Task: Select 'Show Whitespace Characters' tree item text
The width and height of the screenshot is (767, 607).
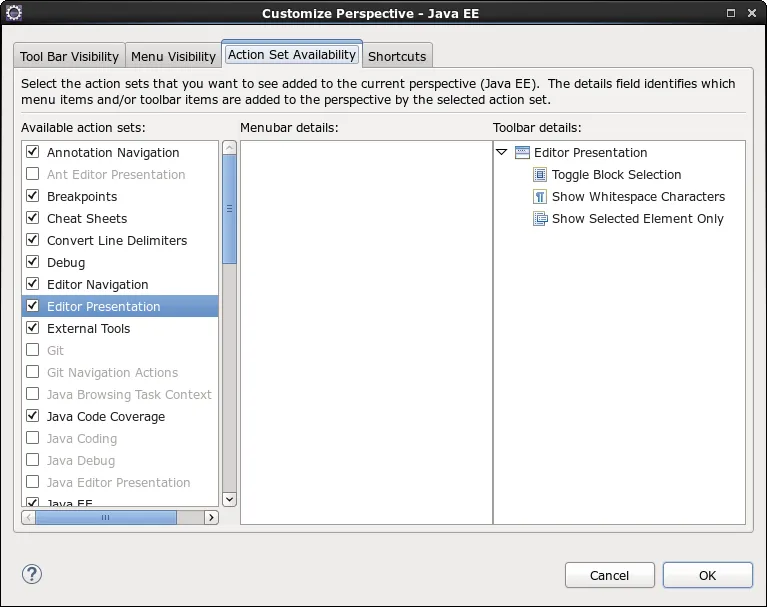Action: (x=638, y=197)
